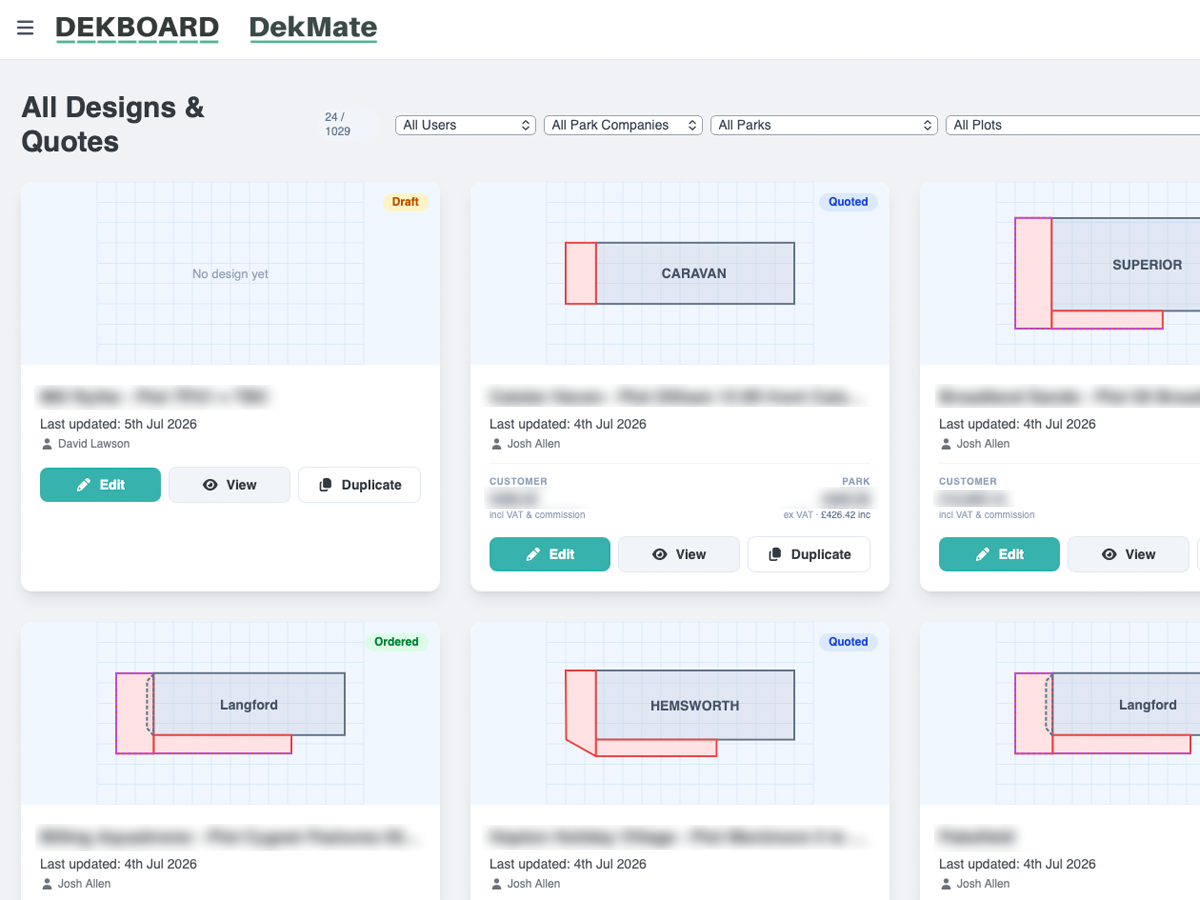Screen dimensions: 1200x900
Task: View the David Lawson draft design
Action: (x=229, y=484)
